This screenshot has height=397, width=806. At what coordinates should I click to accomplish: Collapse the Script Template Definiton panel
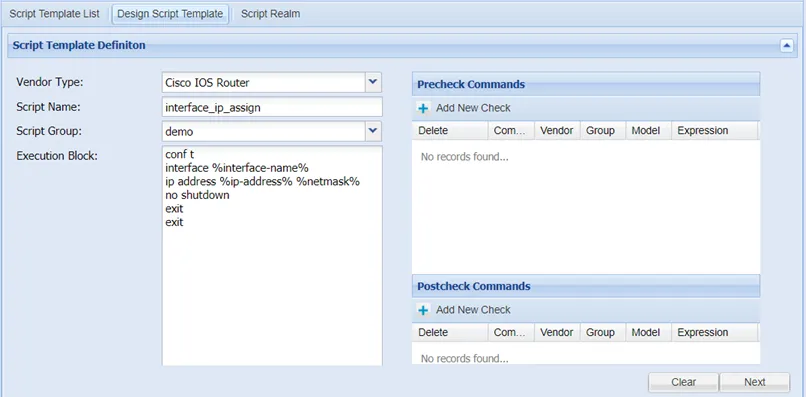pyautogui.click(x=786, y=46)
